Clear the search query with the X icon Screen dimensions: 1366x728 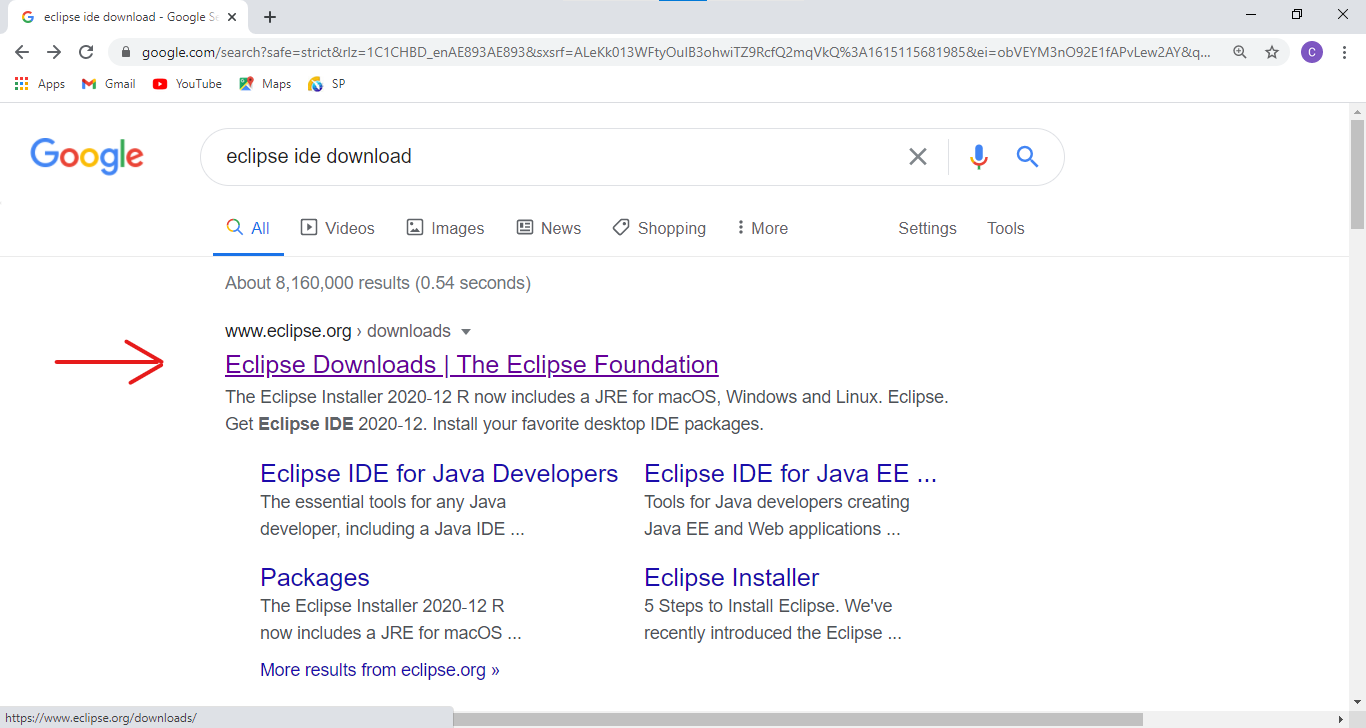click(917, 156)
